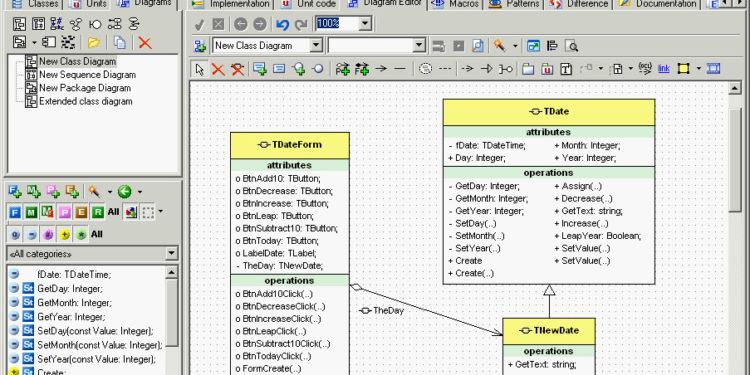The height and width of the screenshot is (375, 750).
Task: Select the generalization arrow tool
Action: point(486,69)
